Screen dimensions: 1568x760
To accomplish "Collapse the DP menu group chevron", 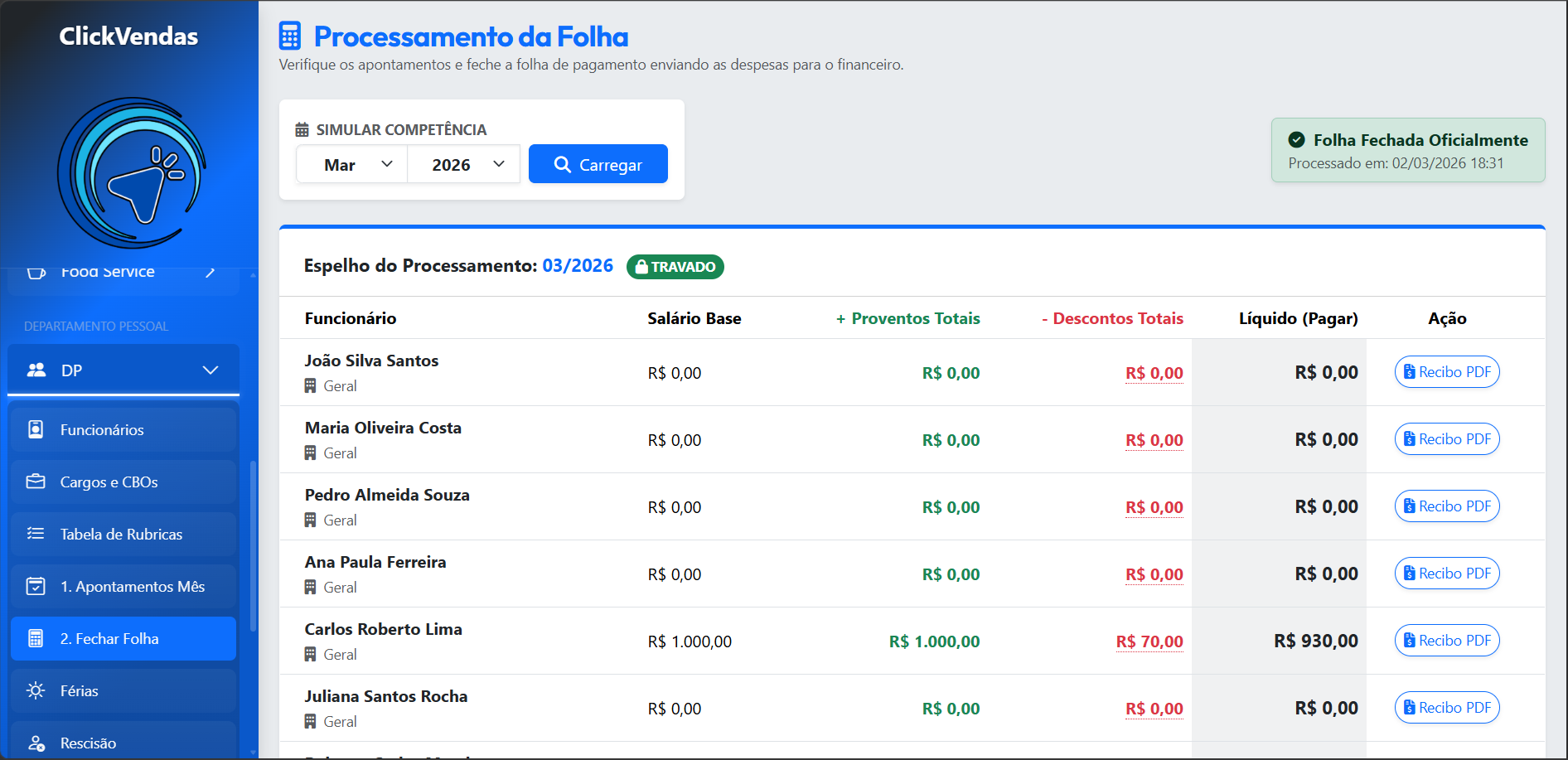I will [211, 370].
